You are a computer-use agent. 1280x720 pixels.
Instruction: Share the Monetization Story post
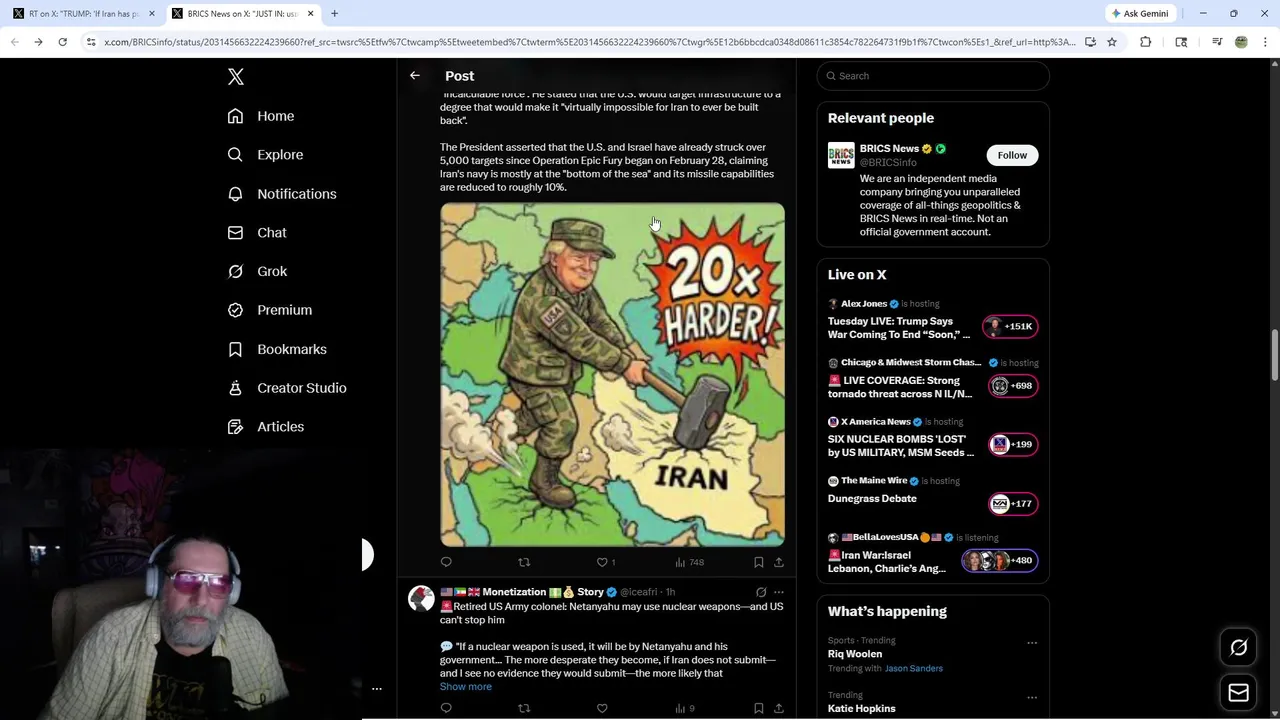pos(779,708)
